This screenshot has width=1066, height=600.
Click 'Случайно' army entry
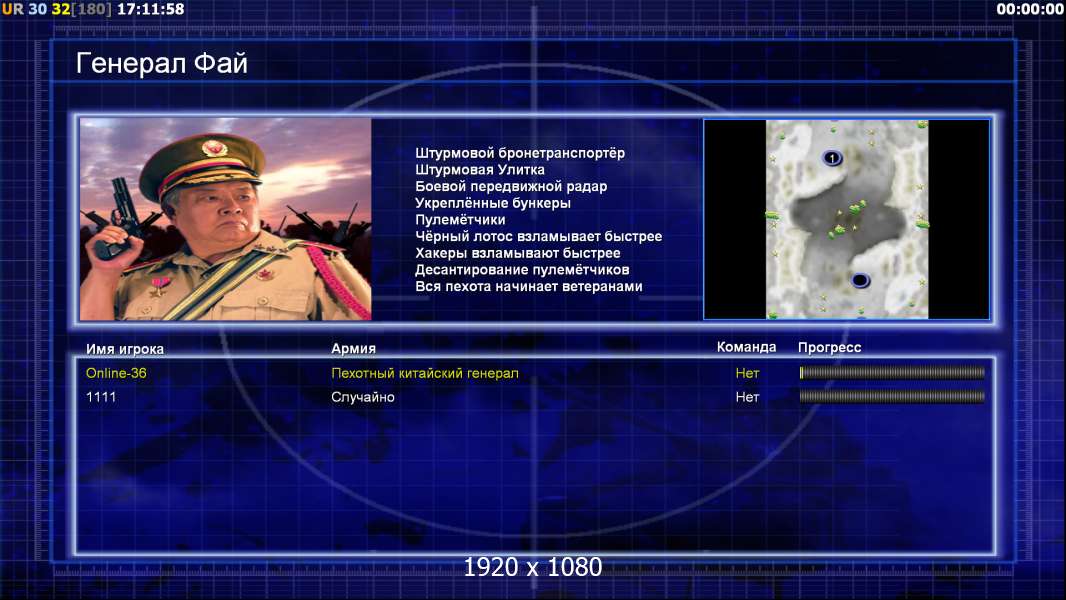363,397
